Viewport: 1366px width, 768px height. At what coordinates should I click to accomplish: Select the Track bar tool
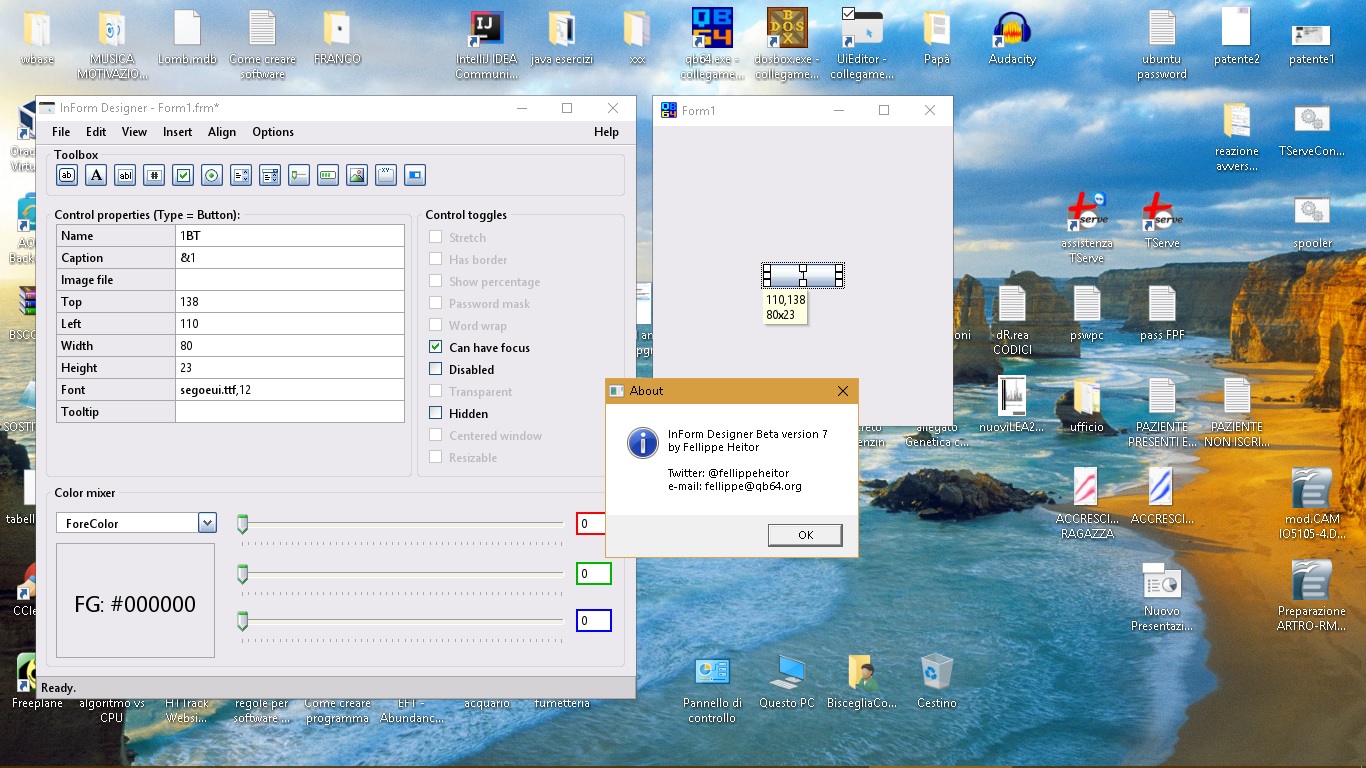pyautogui.click(x=298, y=176)
